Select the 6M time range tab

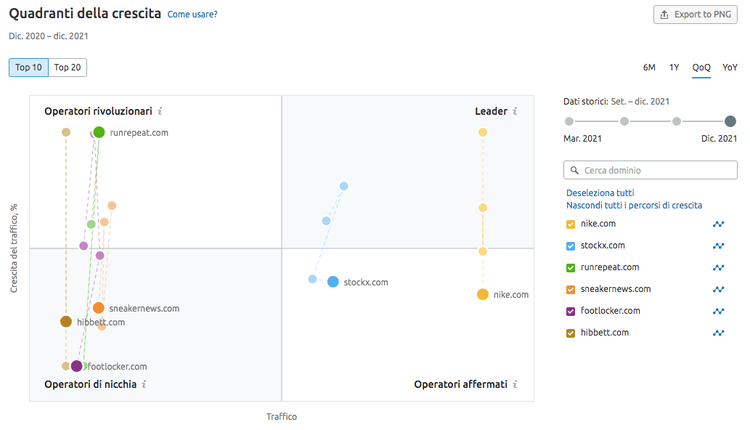(649, 67)
